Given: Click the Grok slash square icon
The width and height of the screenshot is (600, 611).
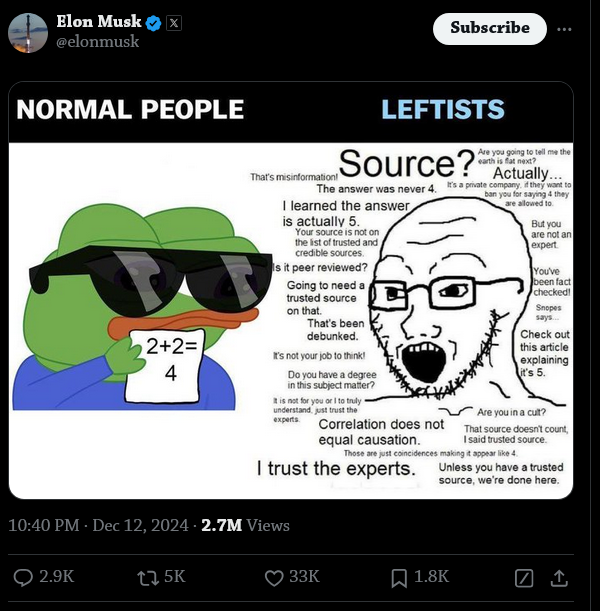Looking at the screenshot, I should 524,578.
